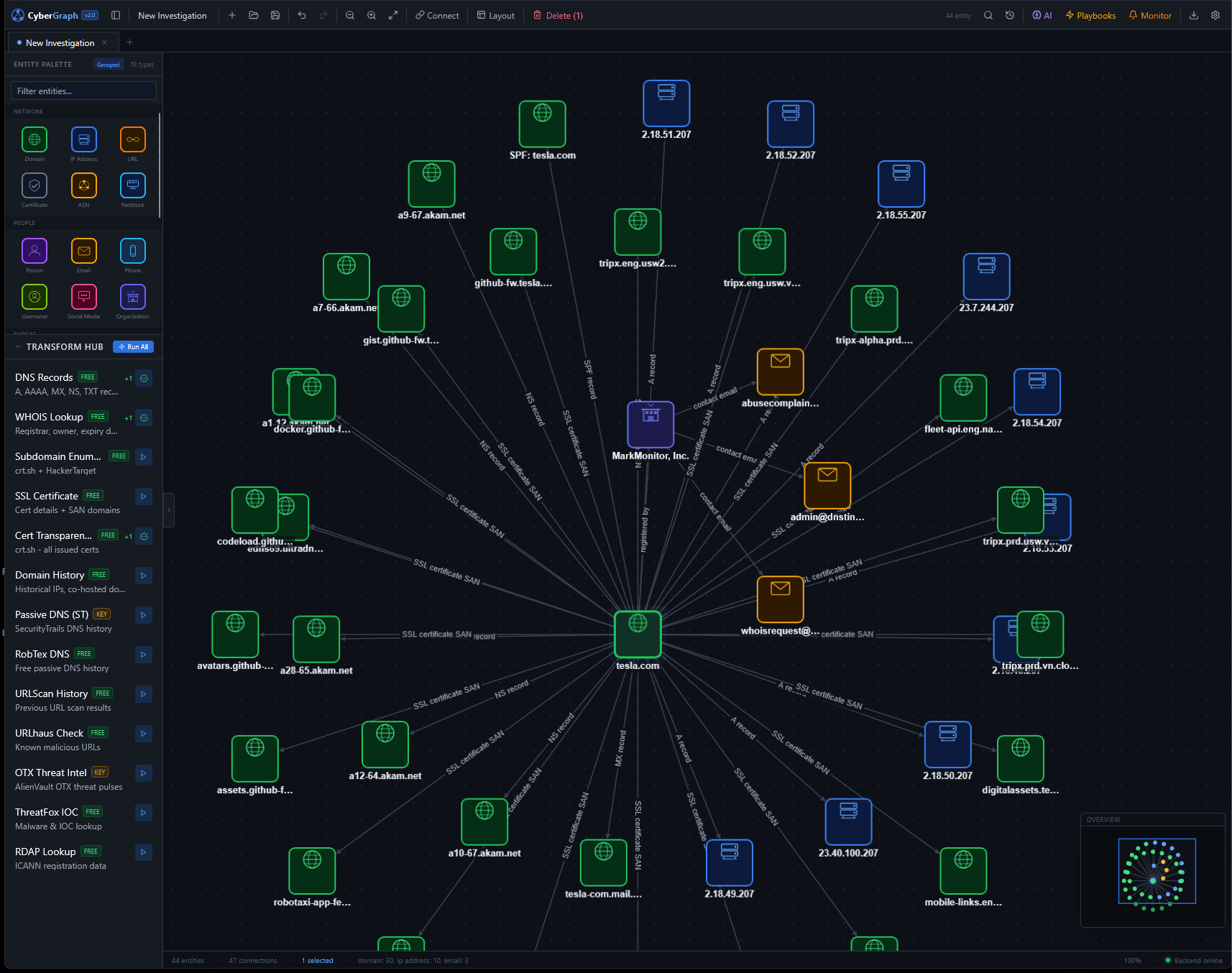Select the 23.40.100.207 IP node

(848, 822)
